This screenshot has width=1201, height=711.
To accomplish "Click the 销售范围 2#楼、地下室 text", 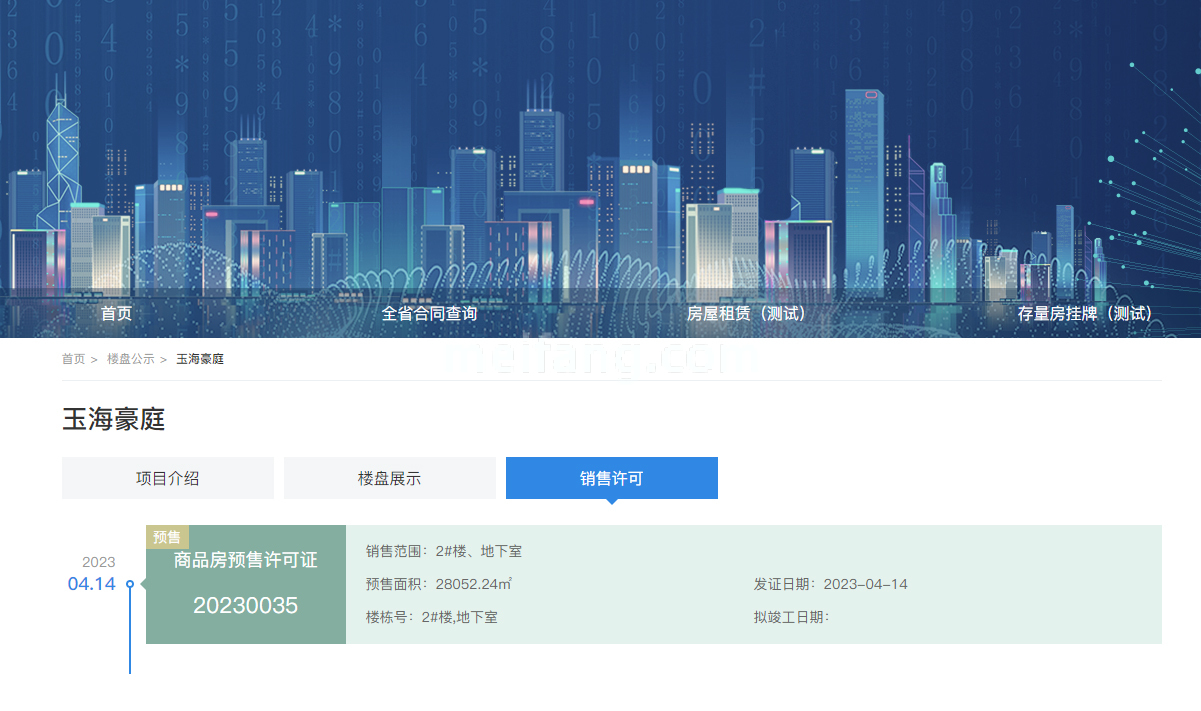I will 444,551.
